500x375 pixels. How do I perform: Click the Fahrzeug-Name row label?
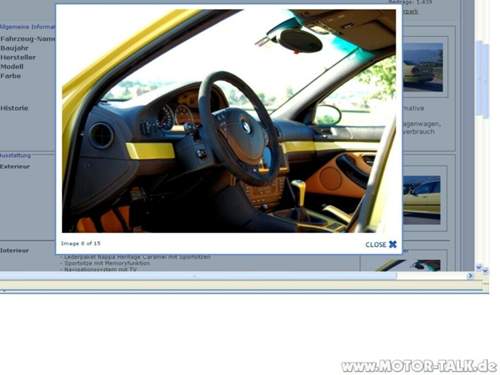coord(28,39)
